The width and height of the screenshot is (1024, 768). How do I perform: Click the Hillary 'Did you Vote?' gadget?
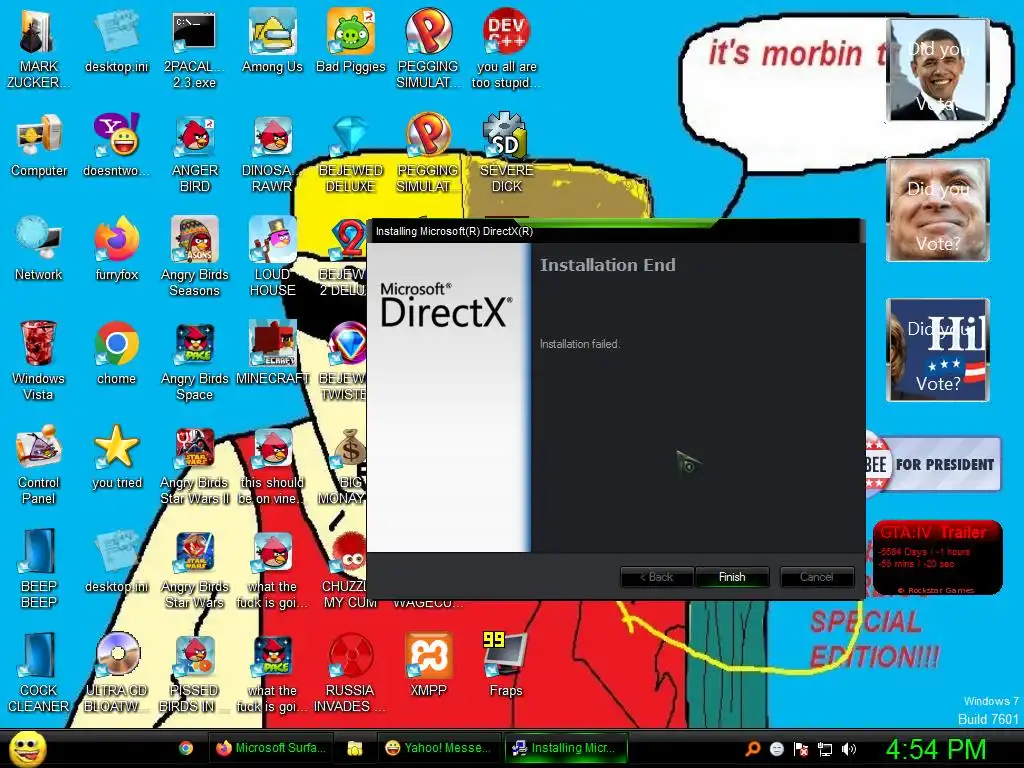[938, 350]
